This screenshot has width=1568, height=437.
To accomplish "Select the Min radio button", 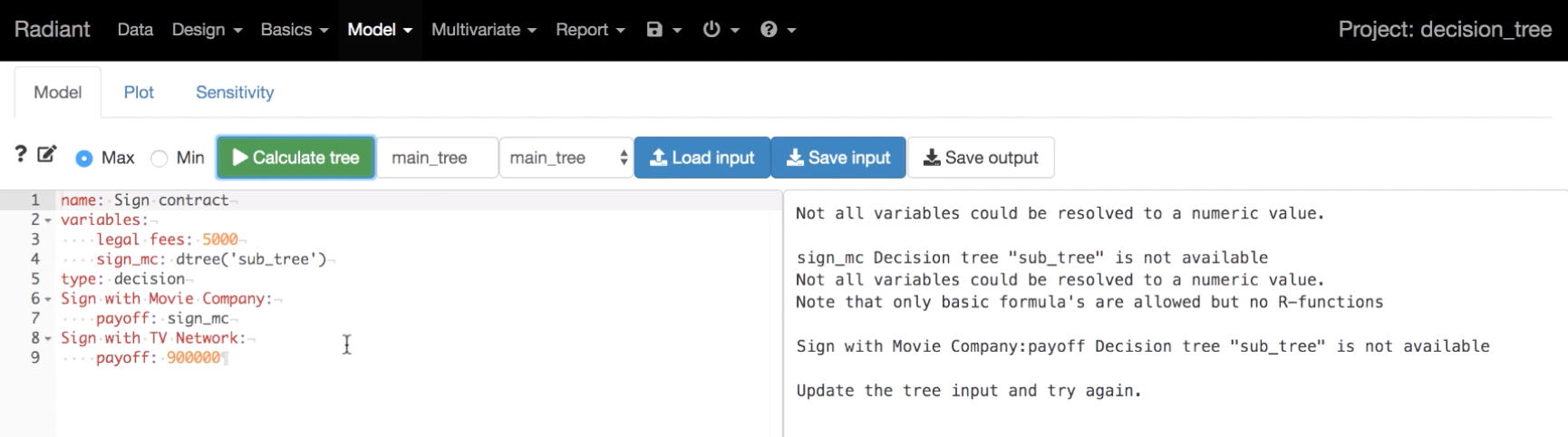I will (160, 159).
